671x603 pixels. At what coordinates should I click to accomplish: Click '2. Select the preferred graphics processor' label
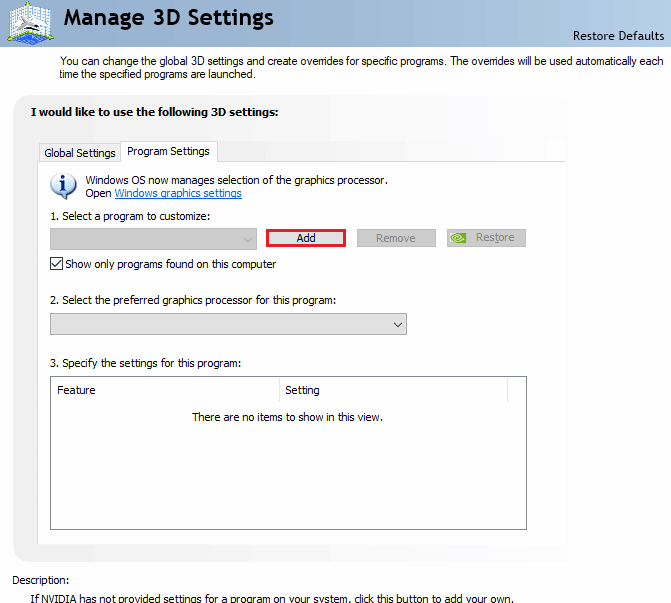pos(193,300)
